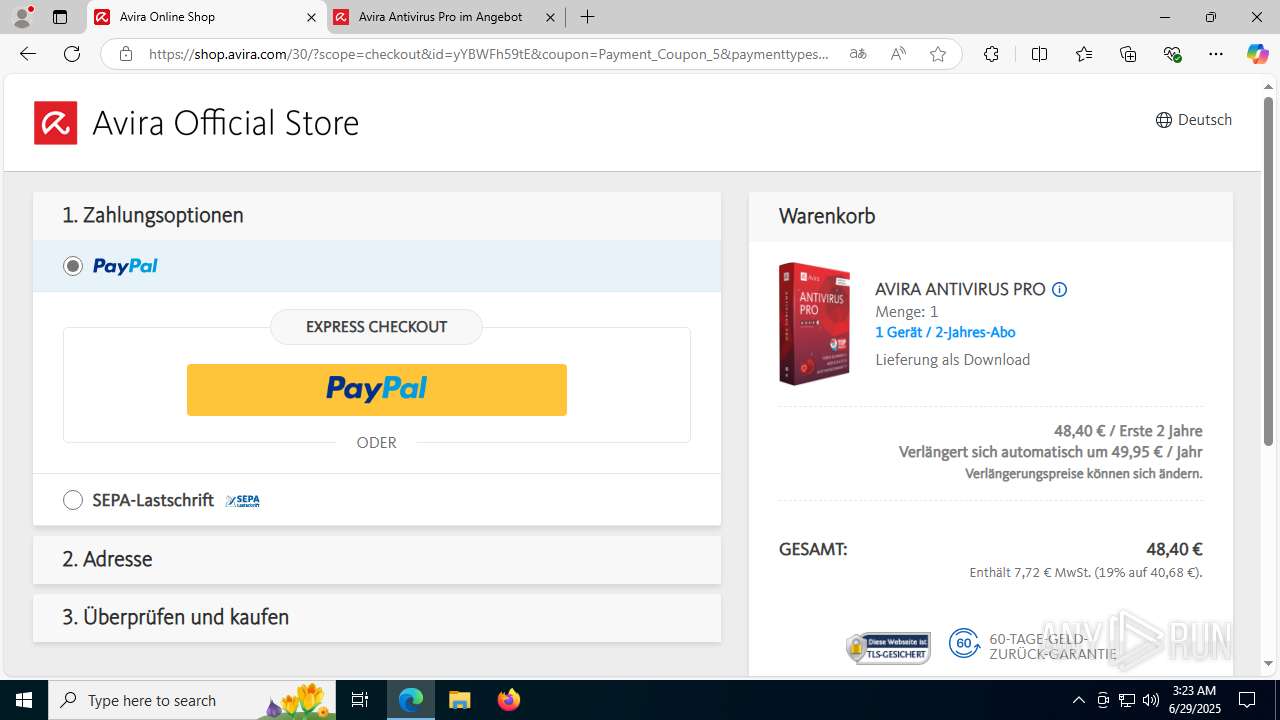Click the scroll down arrow of scrollbar
The image size is (1280, 720).
click(x=1269, y=664)
